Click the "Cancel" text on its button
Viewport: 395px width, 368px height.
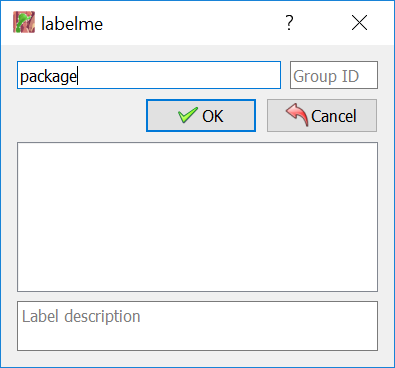tap(334, 116)
